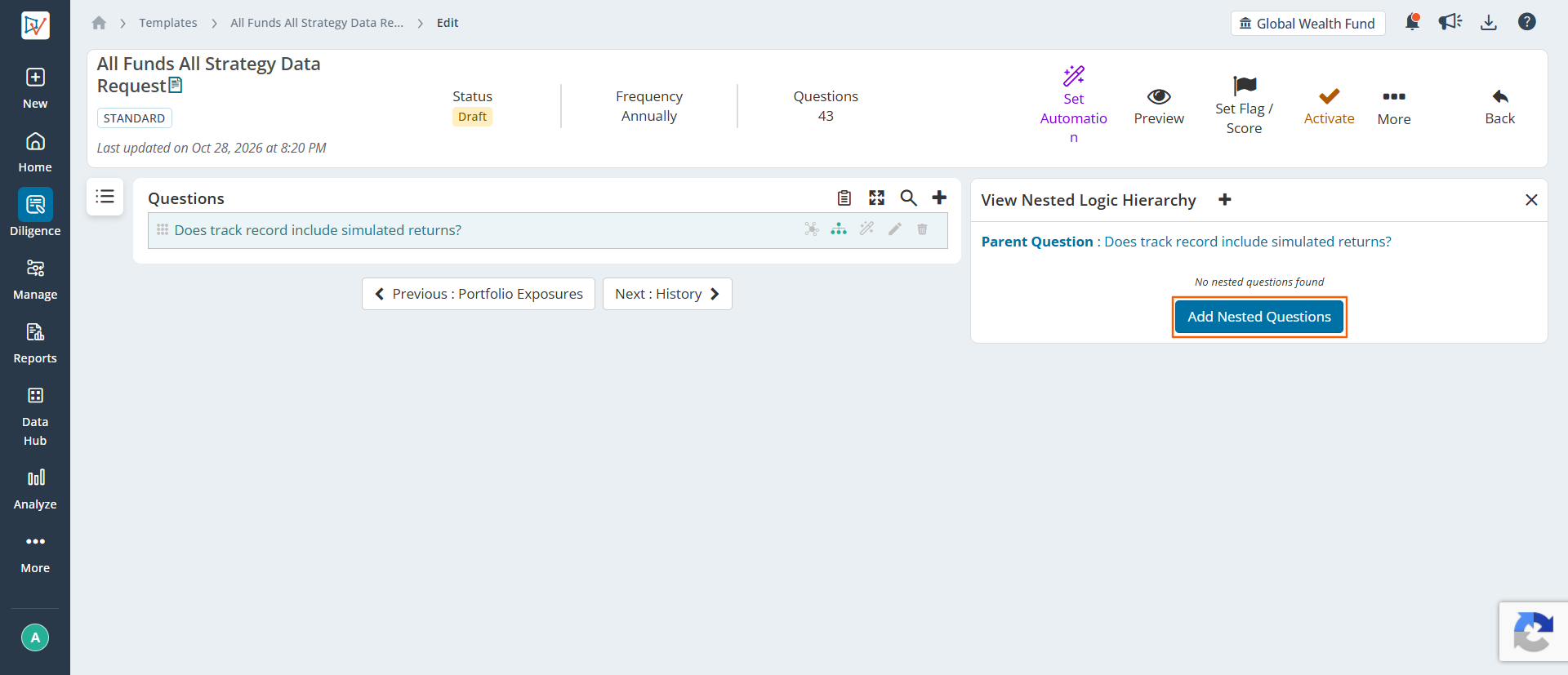This screenshot has height=675, width=1568.
Task: Click the clipboard icon in Questions panel
Action: click(x=844, y=198)
